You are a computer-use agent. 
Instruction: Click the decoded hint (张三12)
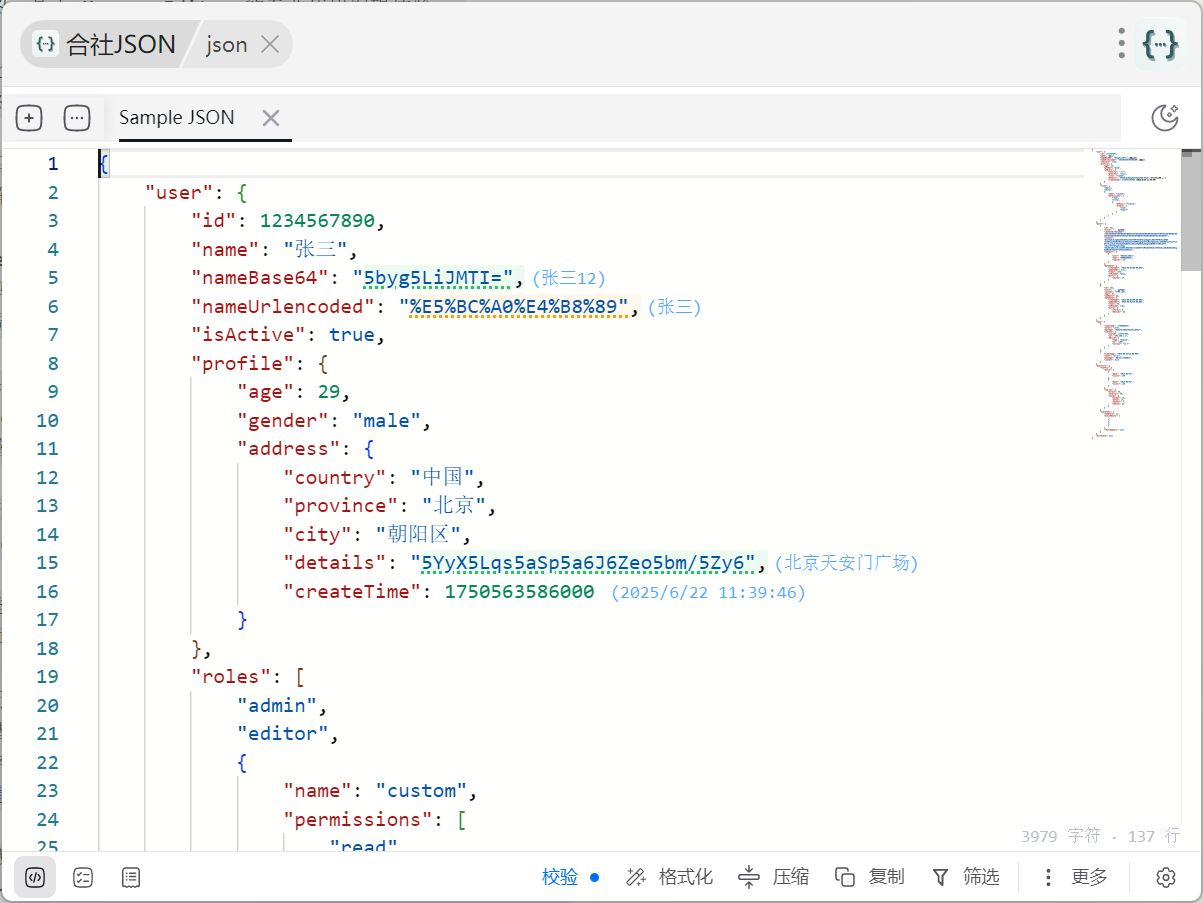[x=568, y=278]
